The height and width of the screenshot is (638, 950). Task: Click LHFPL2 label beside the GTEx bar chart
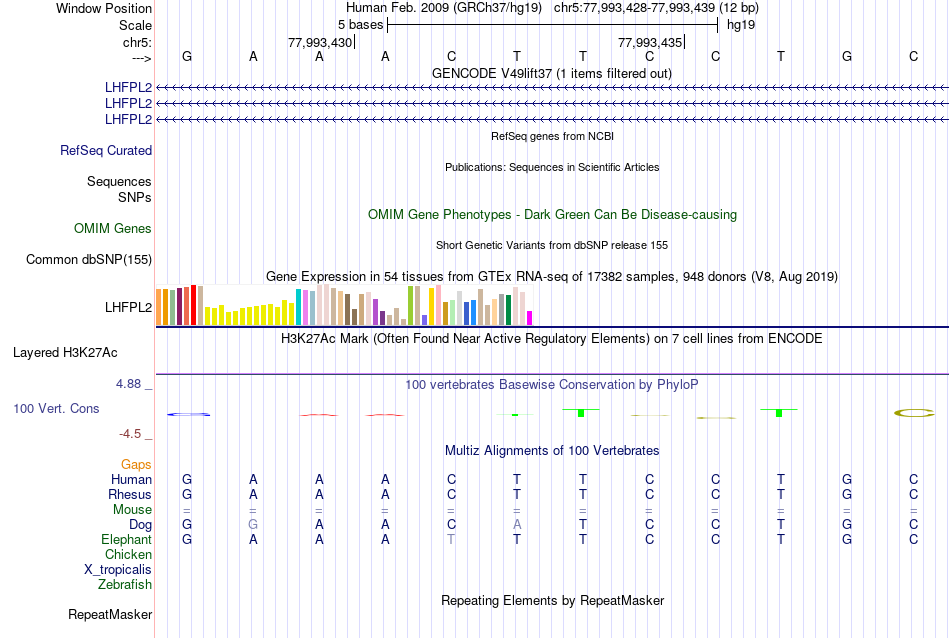click(128, 307)
